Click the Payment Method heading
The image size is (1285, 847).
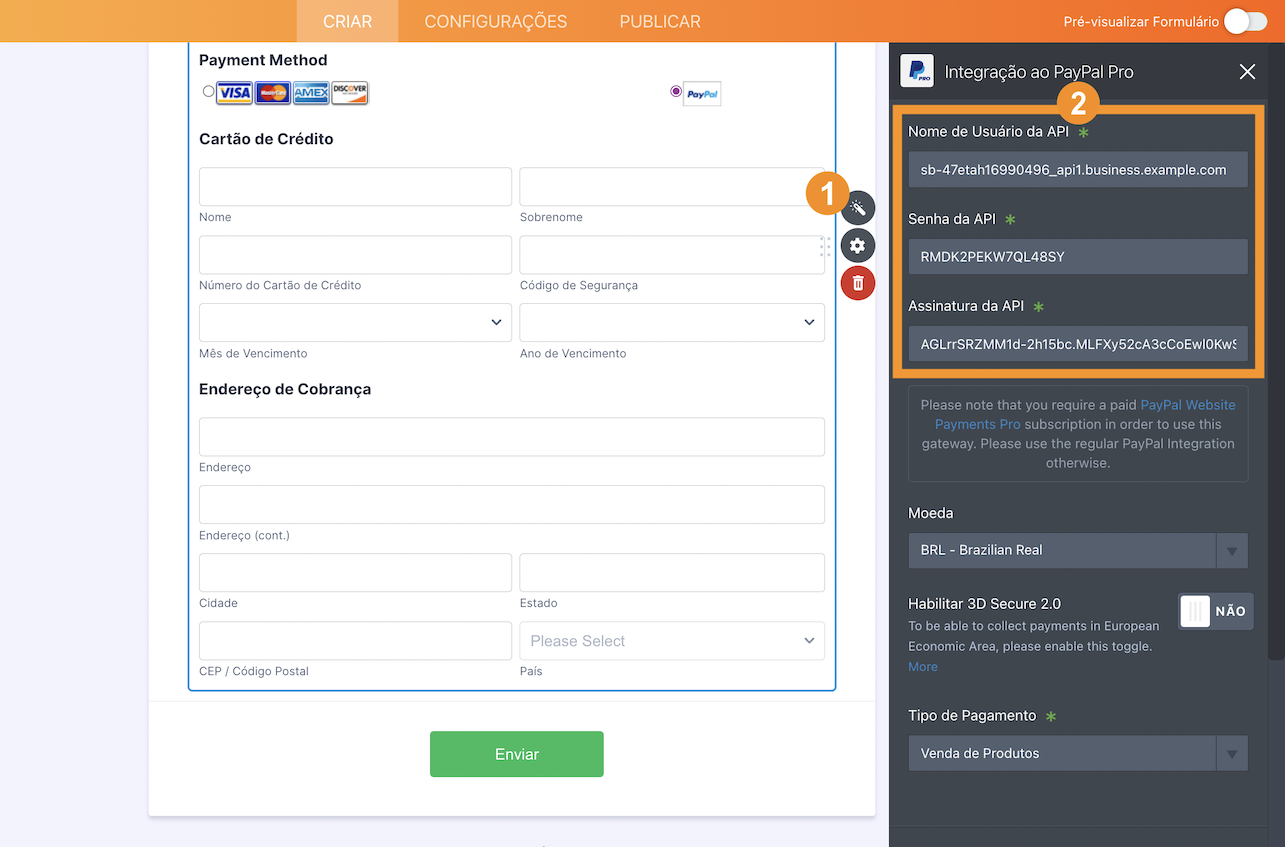[x=263, y=60]
